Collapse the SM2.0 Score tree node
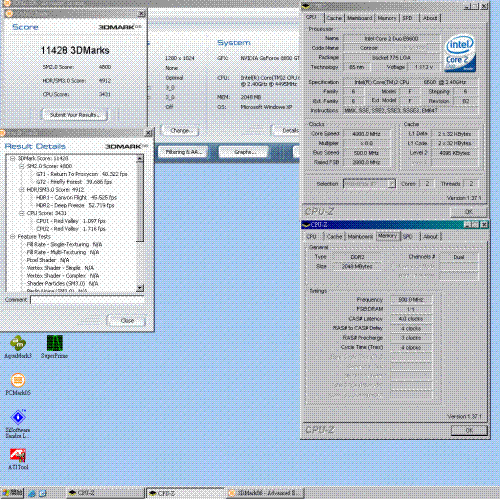Image resolution: width=500 pixels, height=499 pixels. [22, 166]
